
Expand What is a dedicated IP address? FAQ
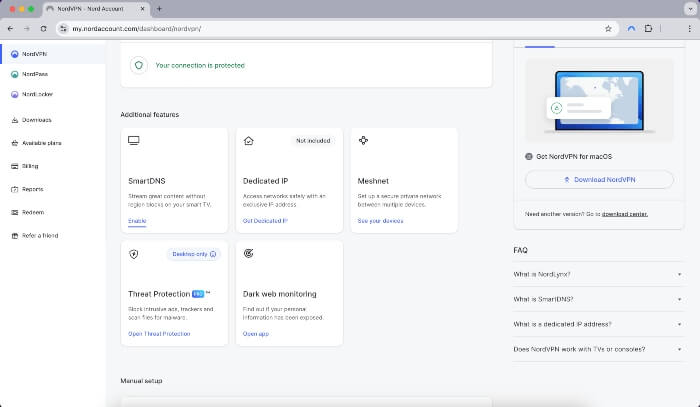pos(598,324)
